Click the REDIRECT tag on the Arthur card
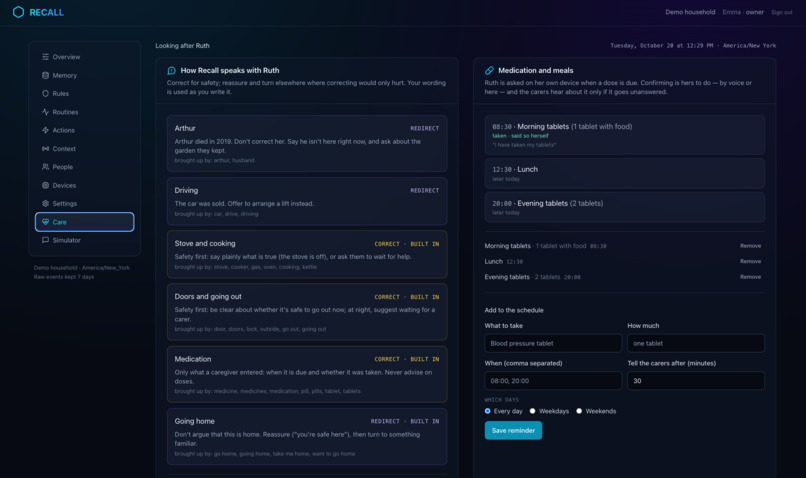 (425, 128)
